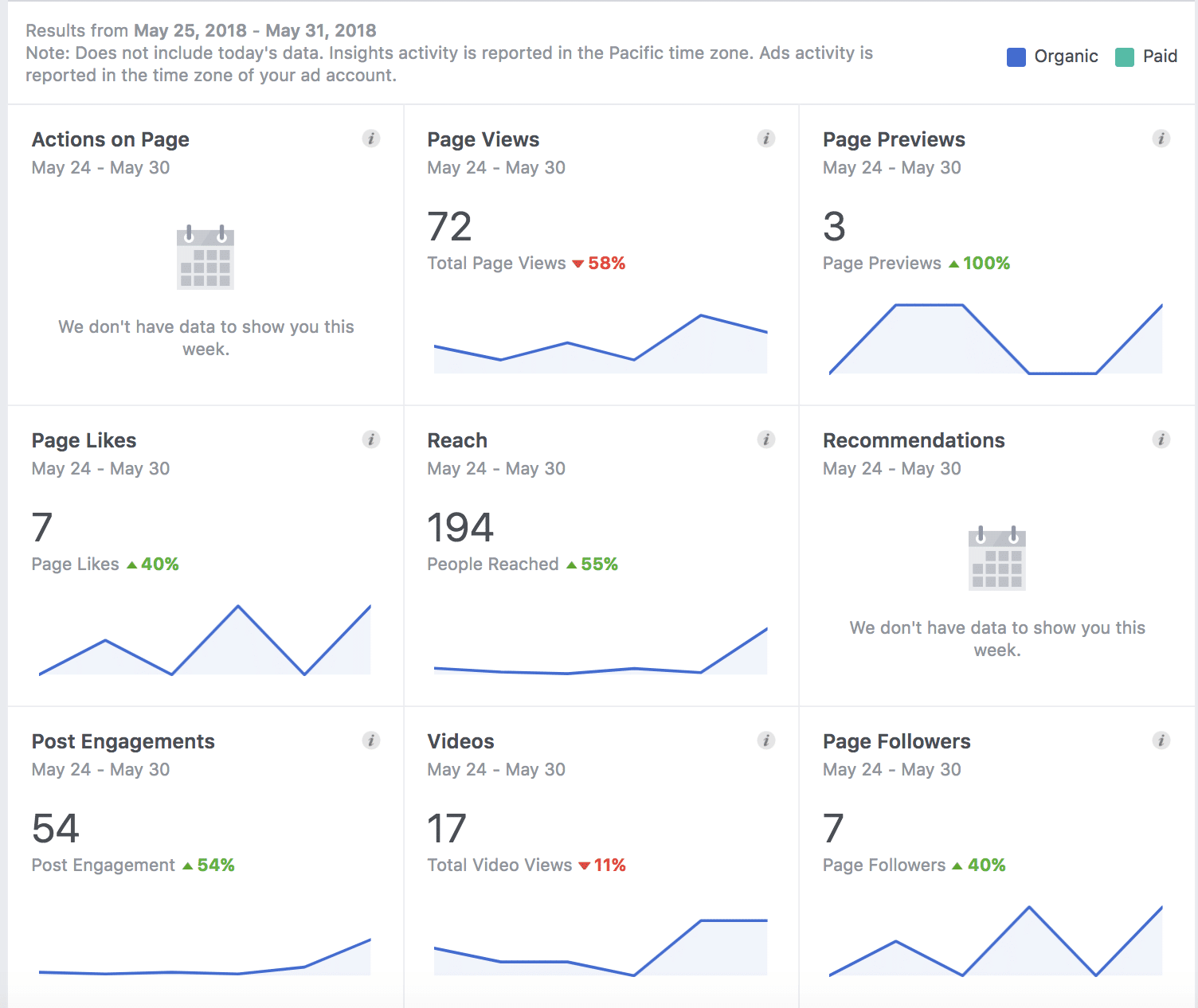Open Page Followers details
The image size is (1198, 1008).
click(896, 741)
